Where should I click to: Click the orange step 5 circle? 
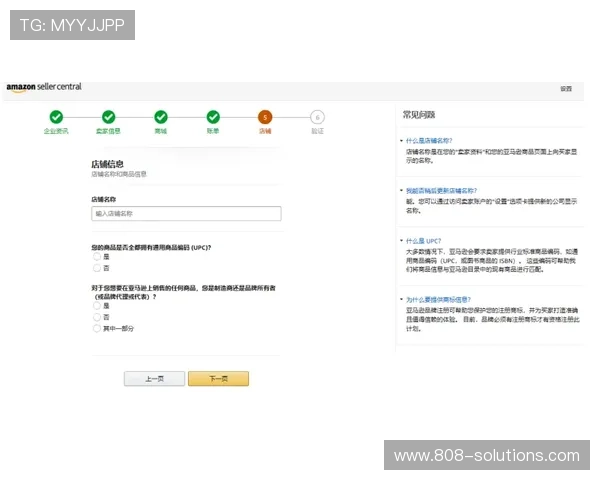click(265, 117)
